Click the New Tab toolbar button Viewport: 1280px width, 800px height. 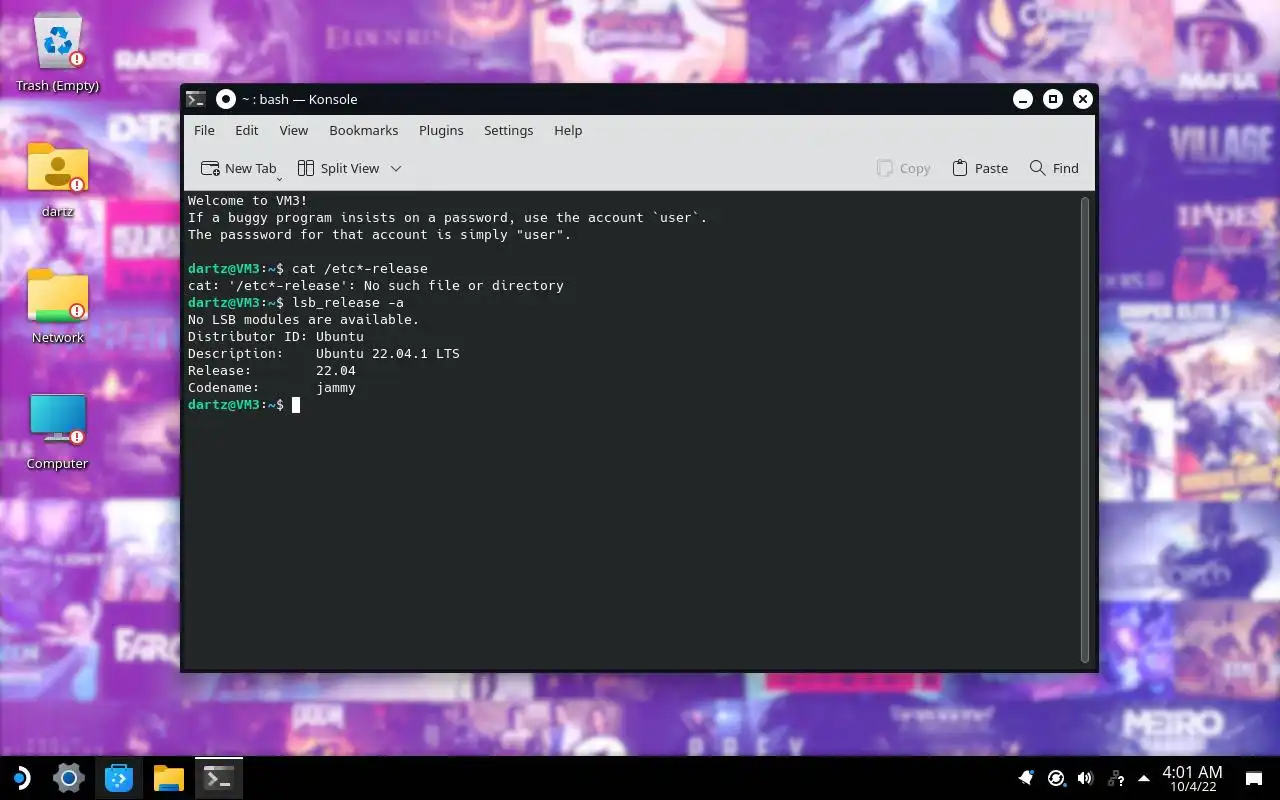(x=239, y=168)
